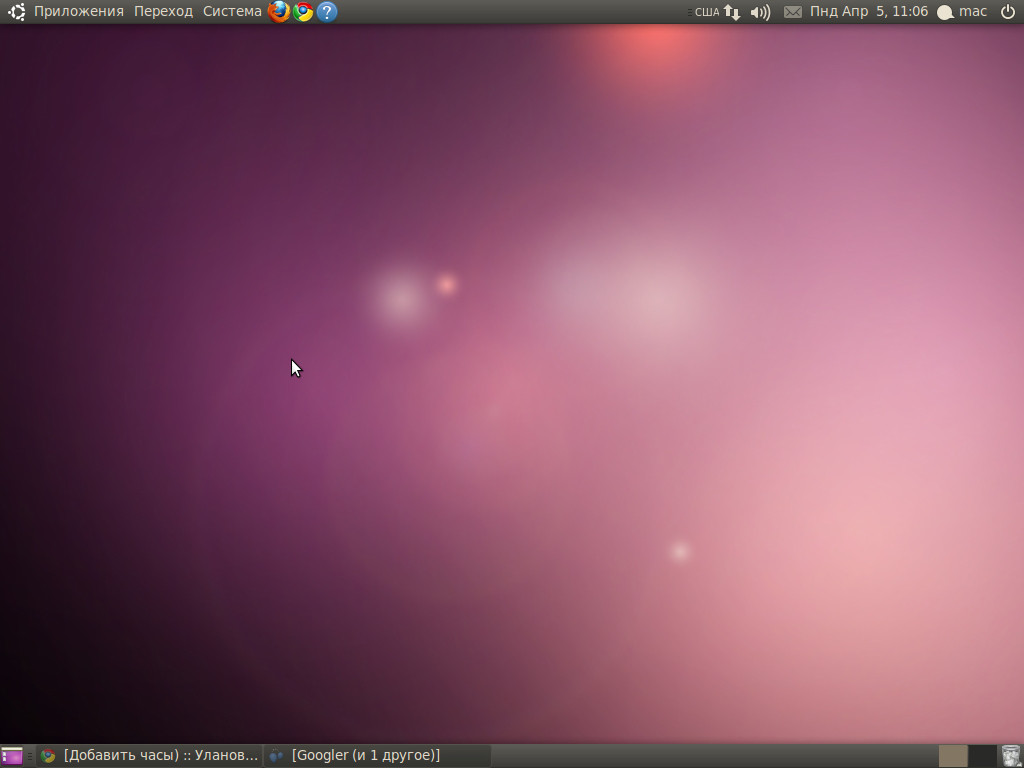1024x768 pixels.
Task: Open Help via the question mark icon
Action: [326, 11]
